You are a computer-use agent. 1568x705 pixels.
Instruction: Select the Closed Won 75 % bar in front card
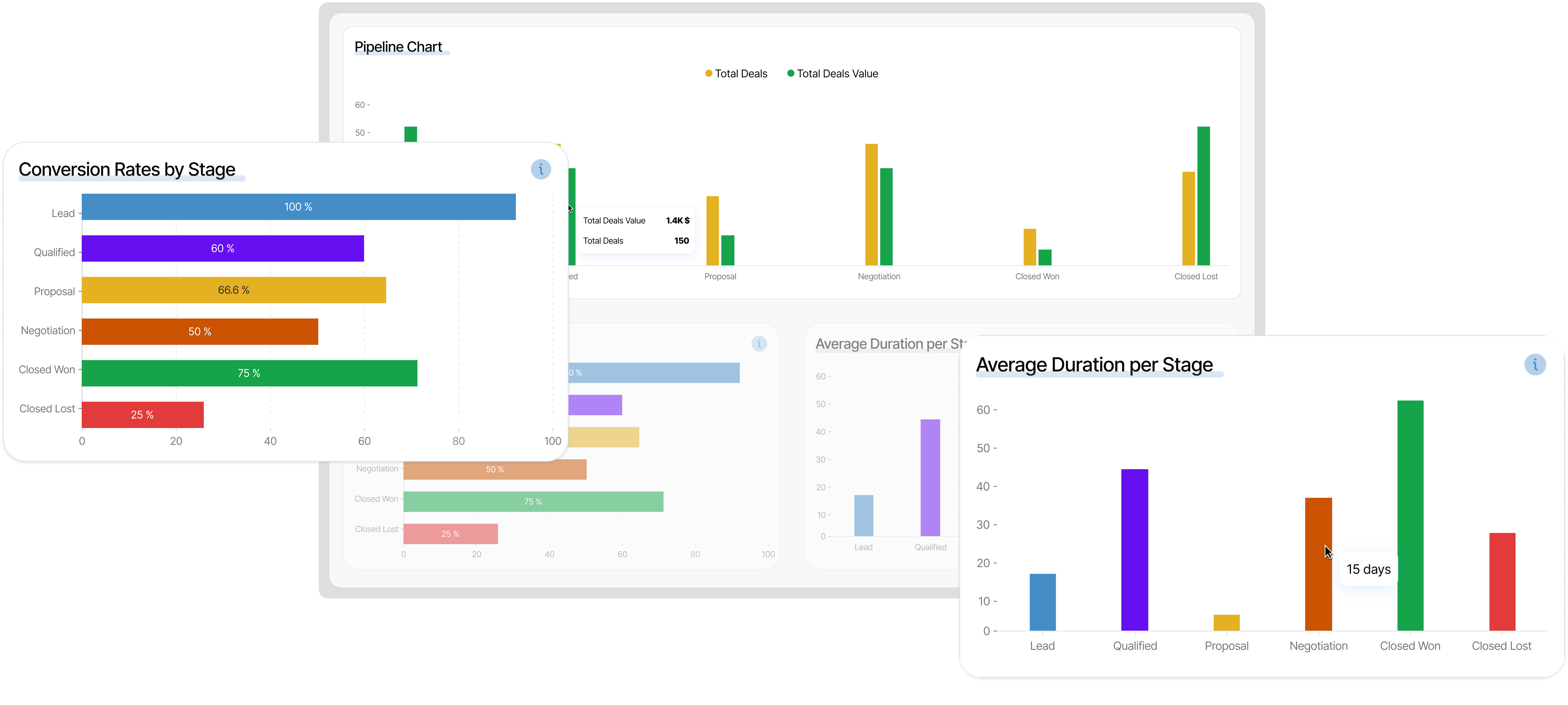pyautogui.click(x=250, y=373)
